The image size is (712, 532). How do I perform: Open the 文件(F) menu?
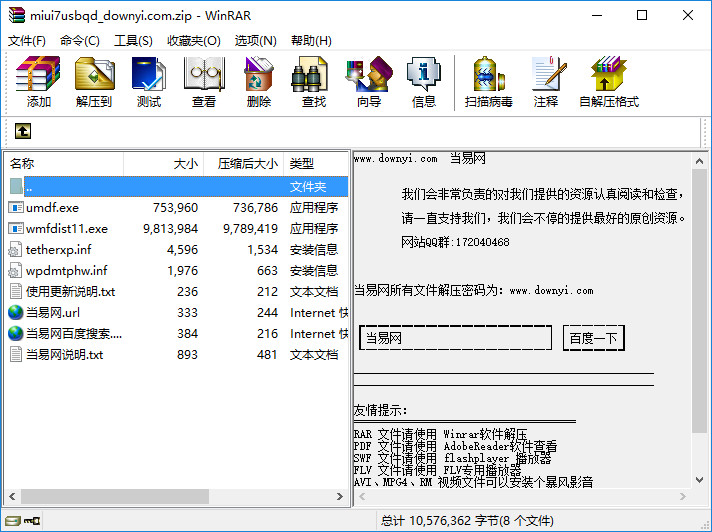click(x=27, y=41)
